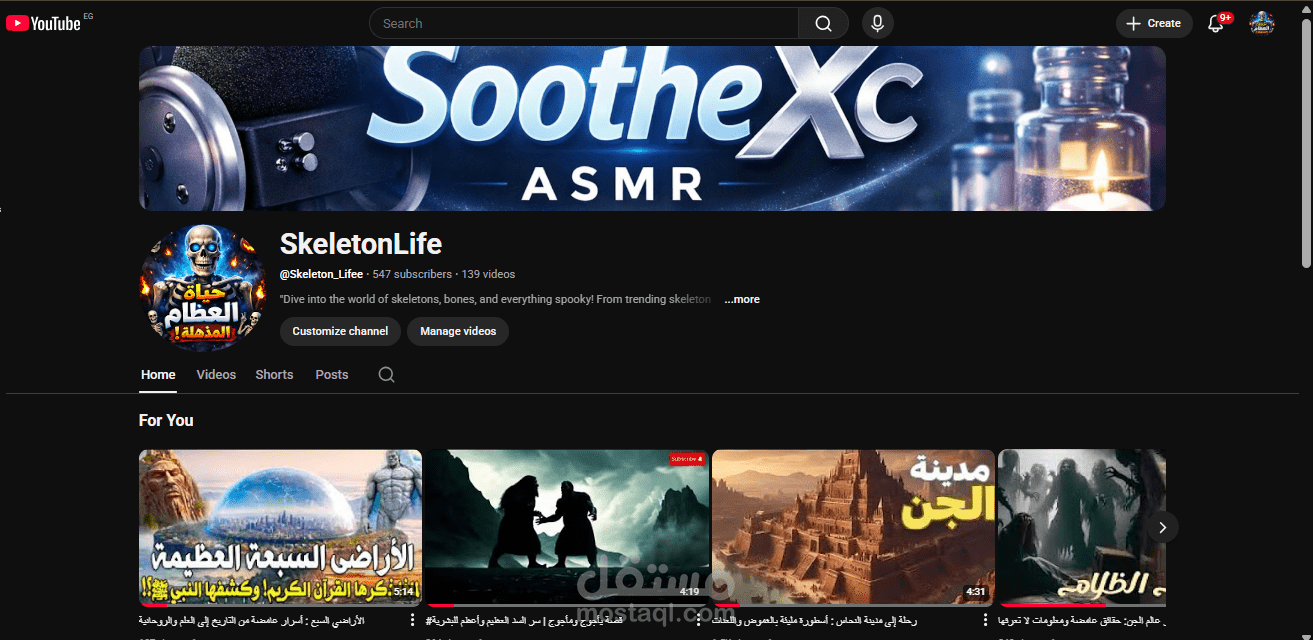Click the 139 videos count
1313x640 pixels.
tap(488, 274)
